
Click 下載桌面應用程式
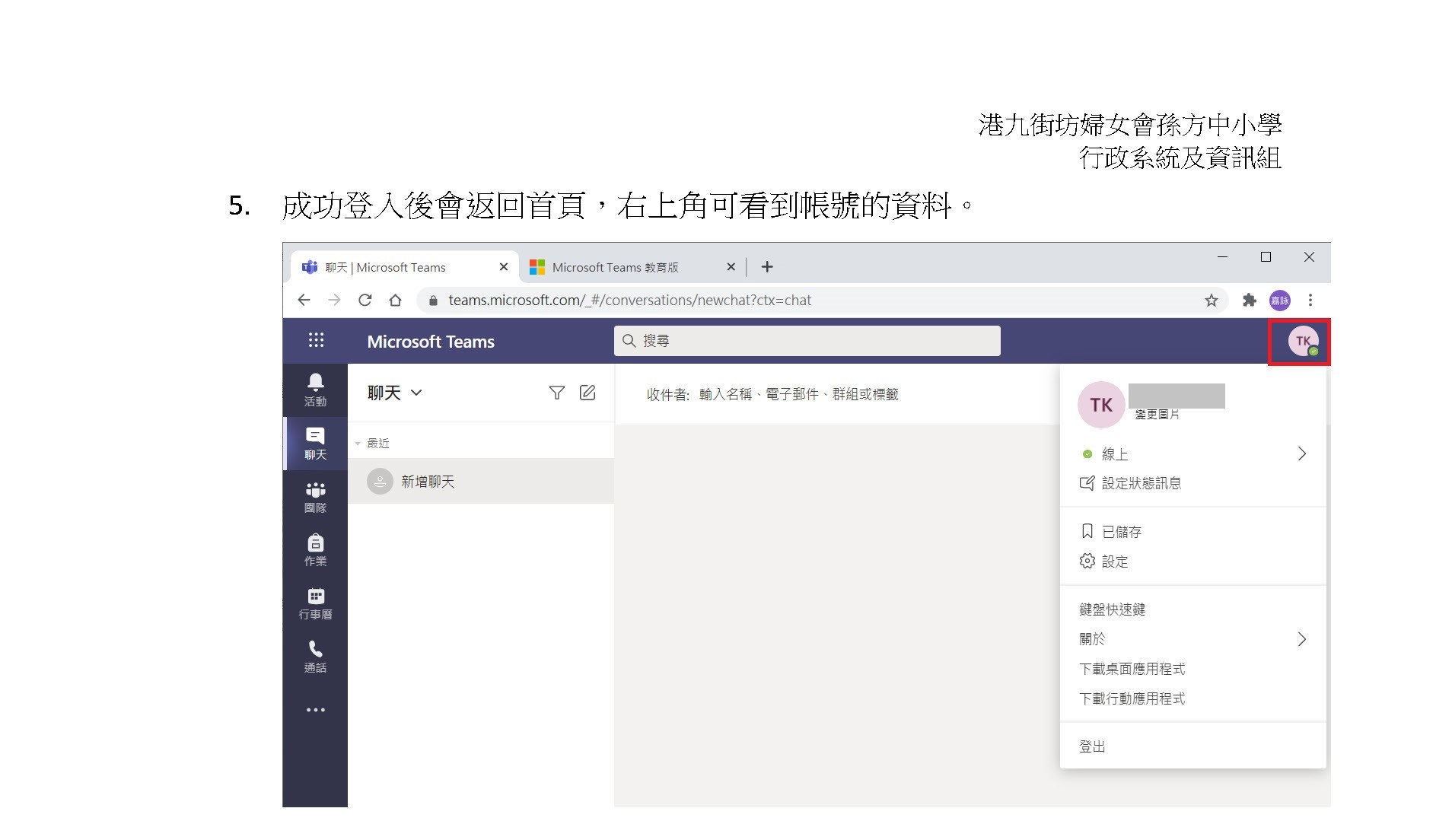pos(1132,669)
